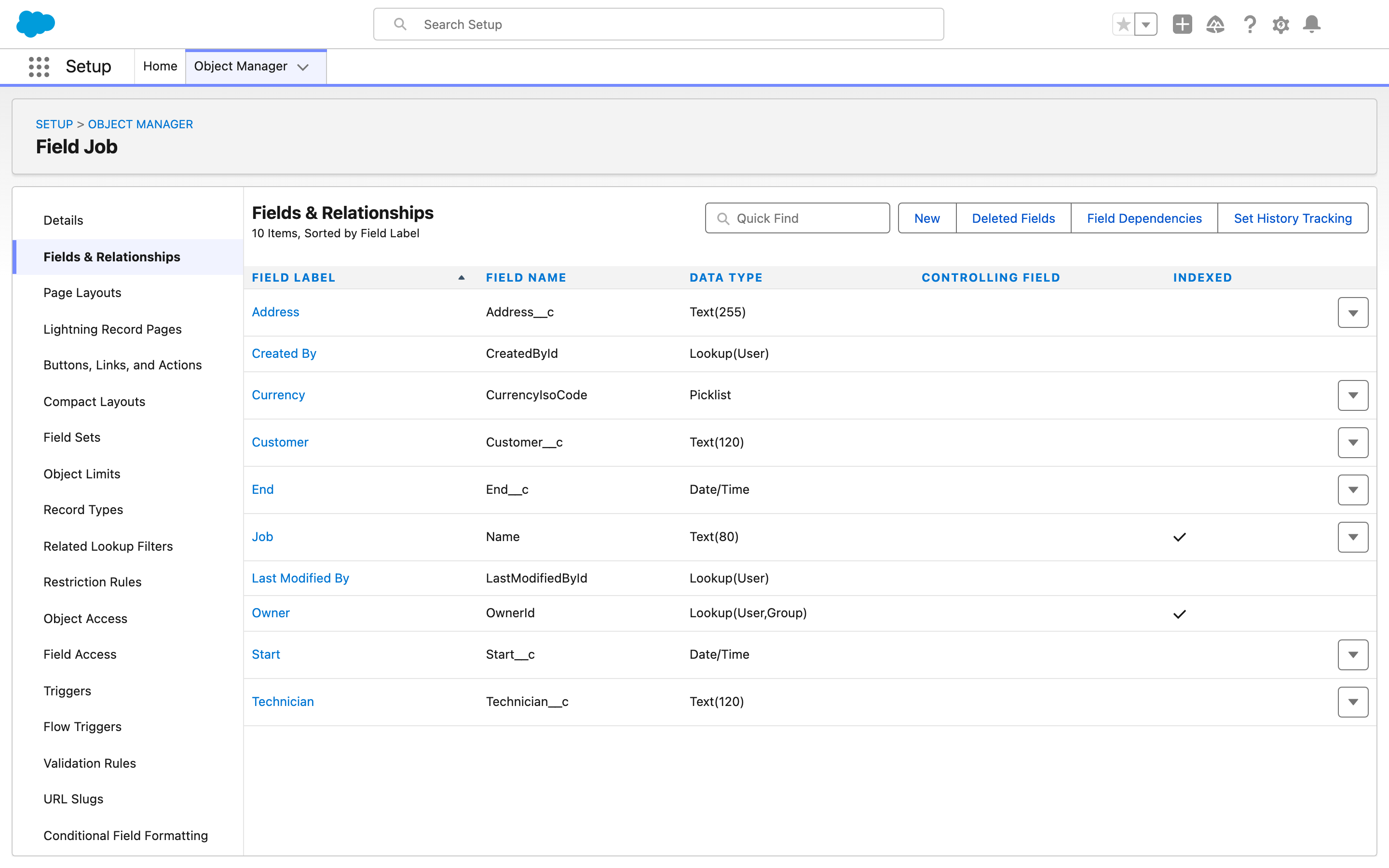Go to OBJECT MANAGER breadcrumb link
This screenshot has height=868, width=1389.
(140, 124)
